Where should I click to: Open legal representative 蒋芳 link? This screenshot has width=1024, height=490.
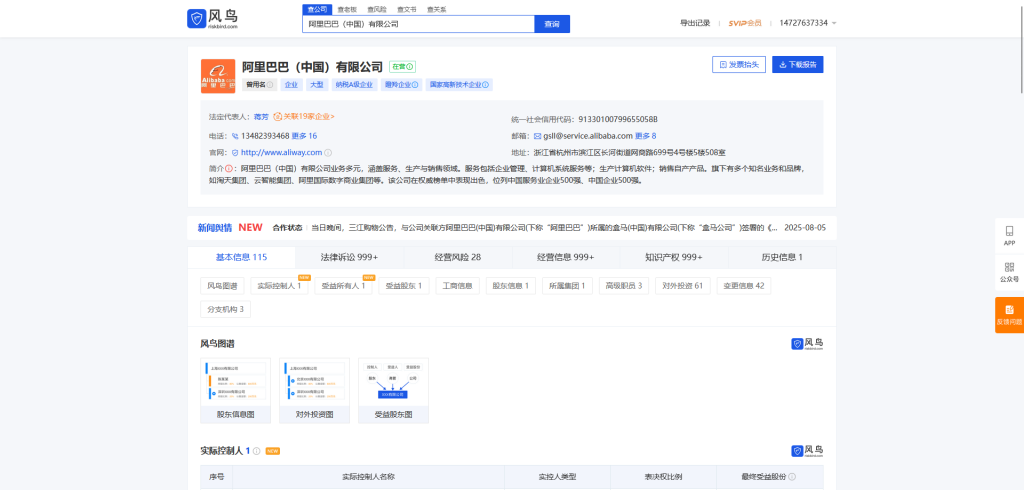[x=261, y=116]
